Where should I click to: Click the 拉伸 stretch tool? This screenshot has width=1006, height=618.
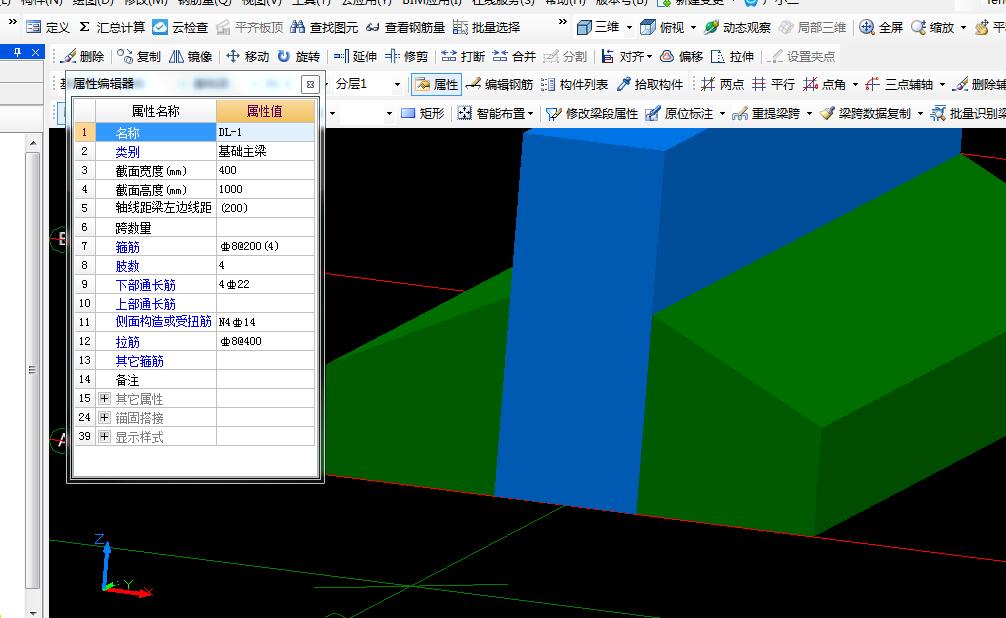point(732,56)
